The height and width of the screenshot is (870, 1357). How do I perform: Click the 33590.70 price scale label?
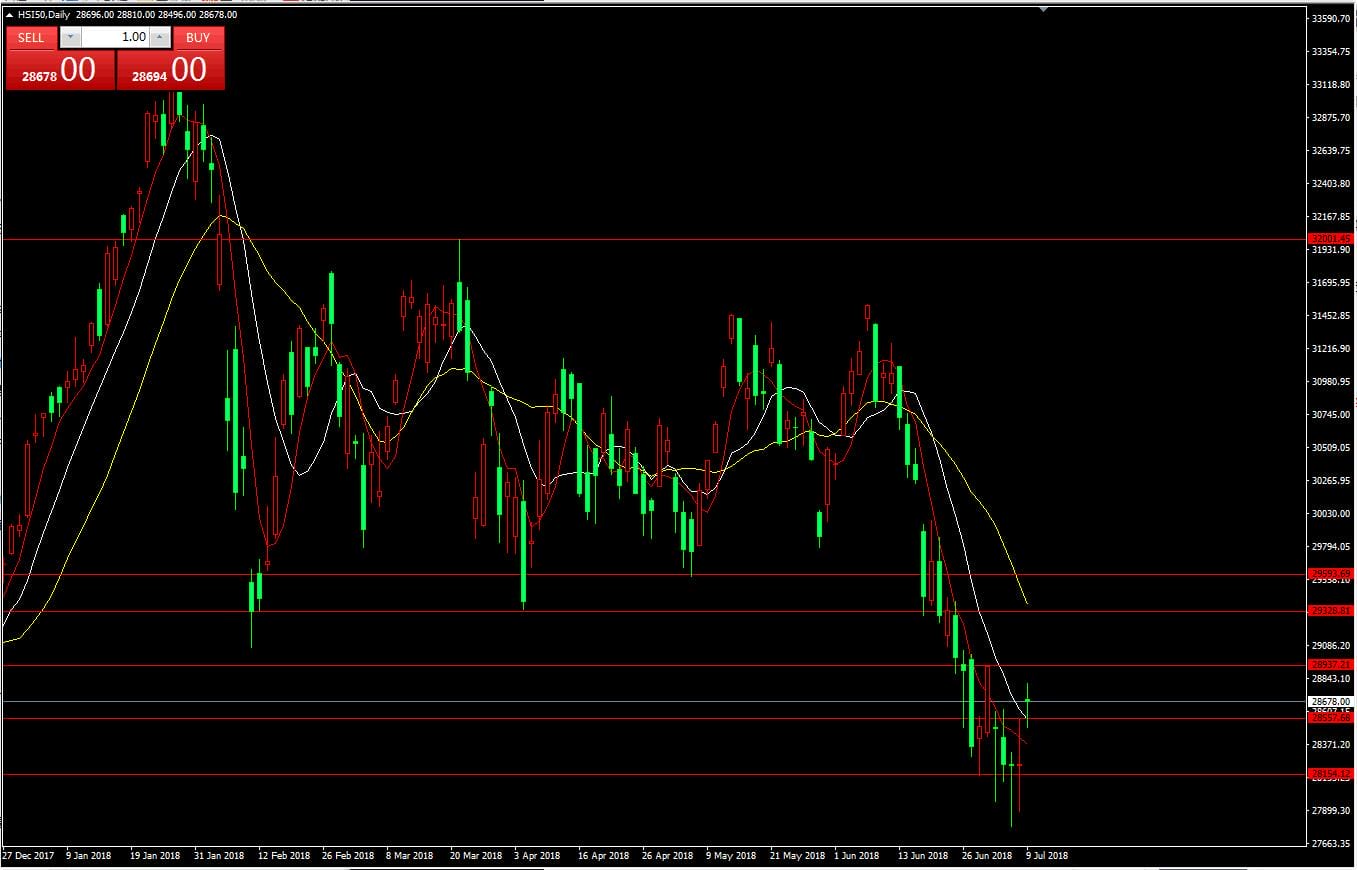pyautogui.click(x=1332, y=19)
